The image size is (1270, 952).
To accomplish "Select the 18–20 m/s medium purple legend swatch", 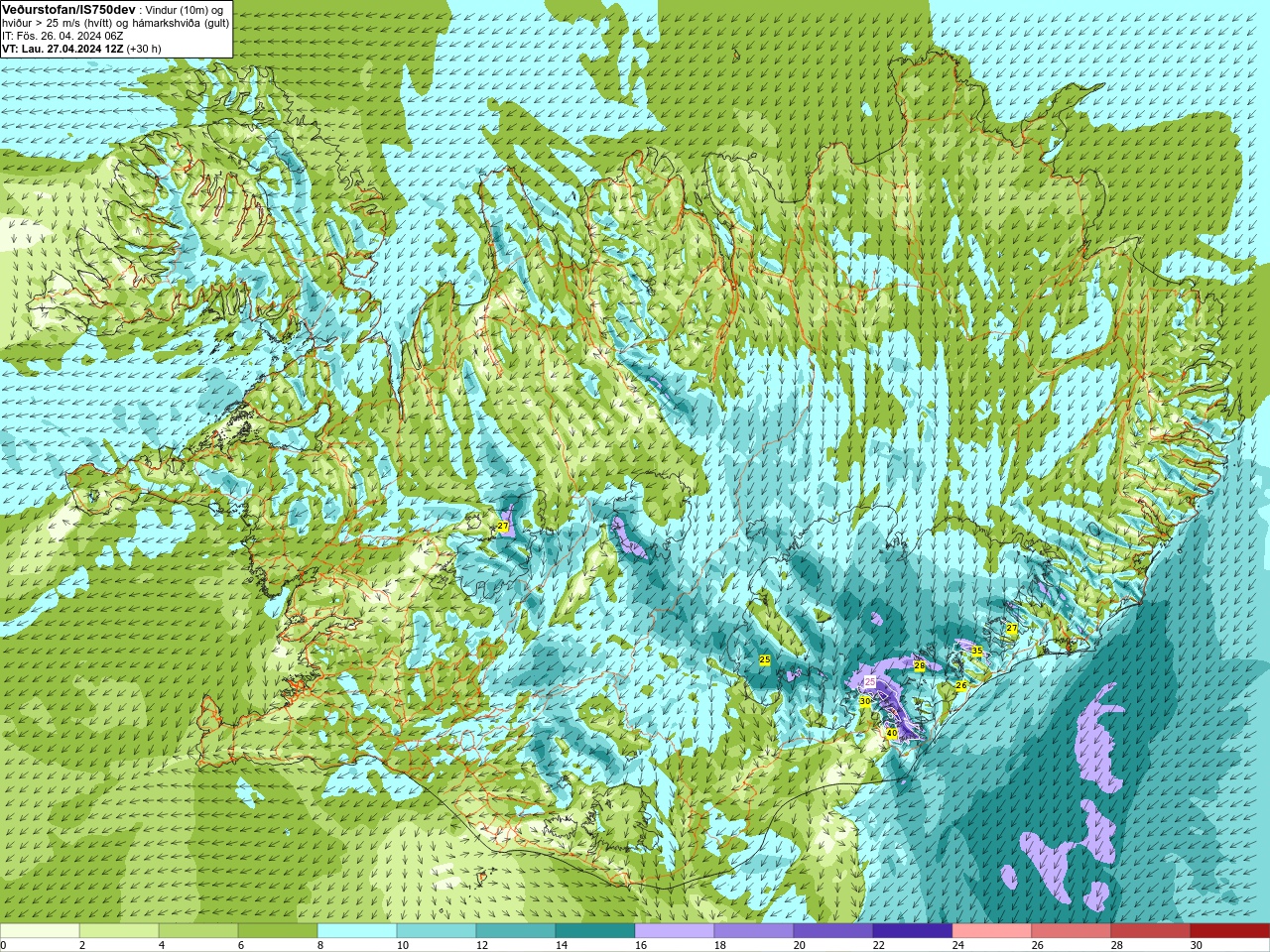I will coord(754,931).
